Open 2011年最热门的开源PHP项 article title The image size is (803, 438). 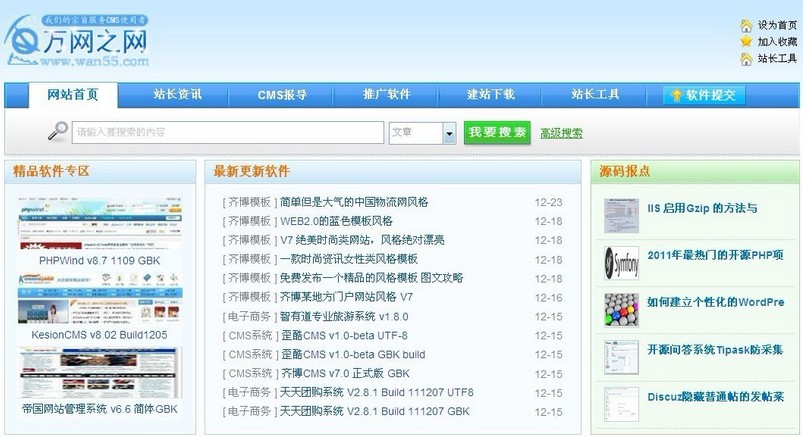[715, 255]
